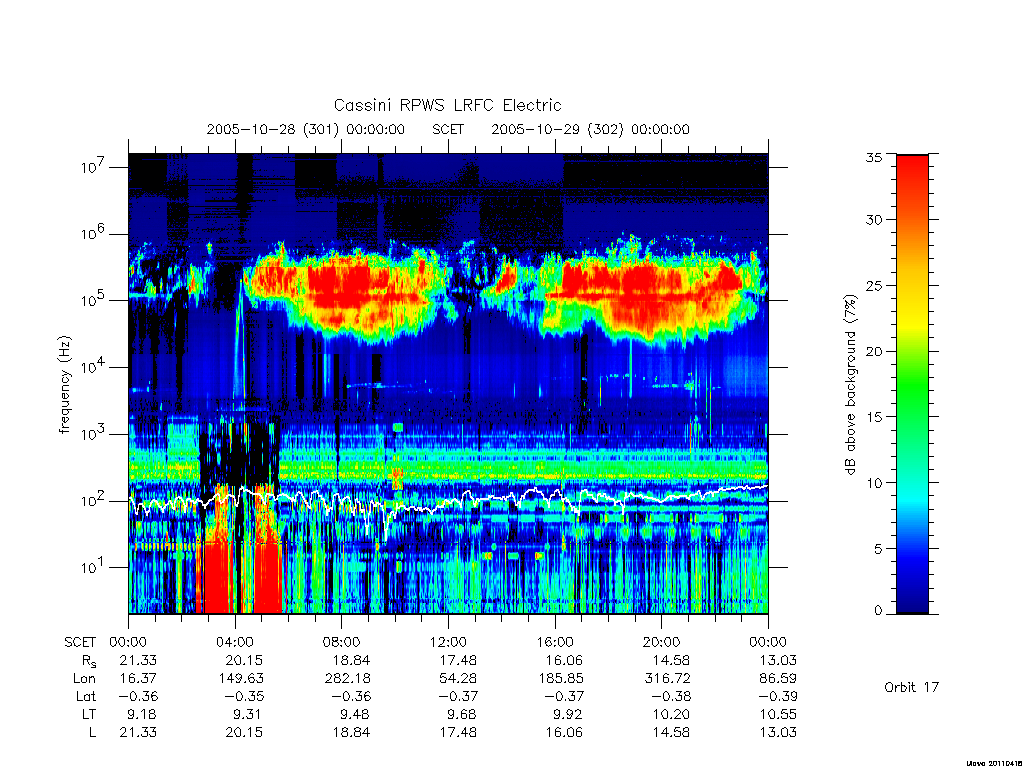Click the '10' color scale label
The width and height of the screenshot is (1024, 768).
(x=874, y=483)
